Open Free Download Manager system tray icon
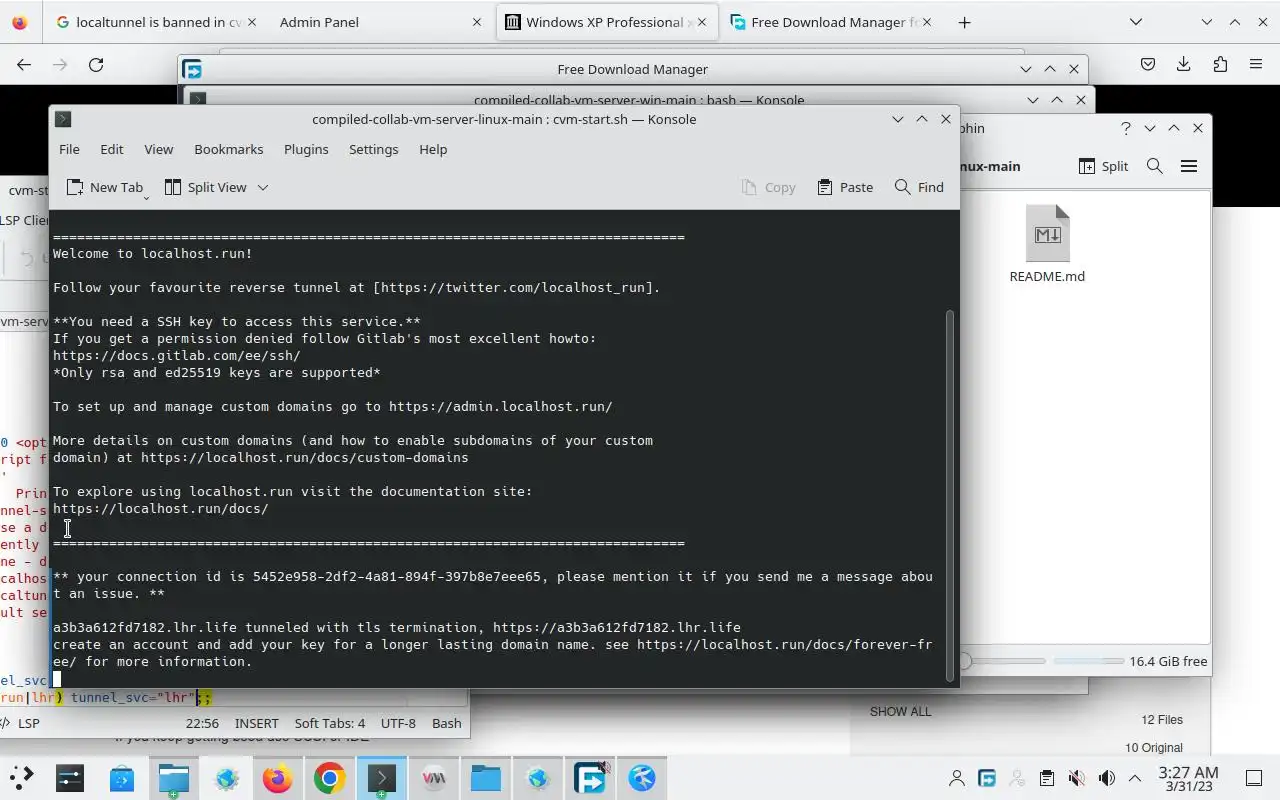 click(x=987, y=778)
